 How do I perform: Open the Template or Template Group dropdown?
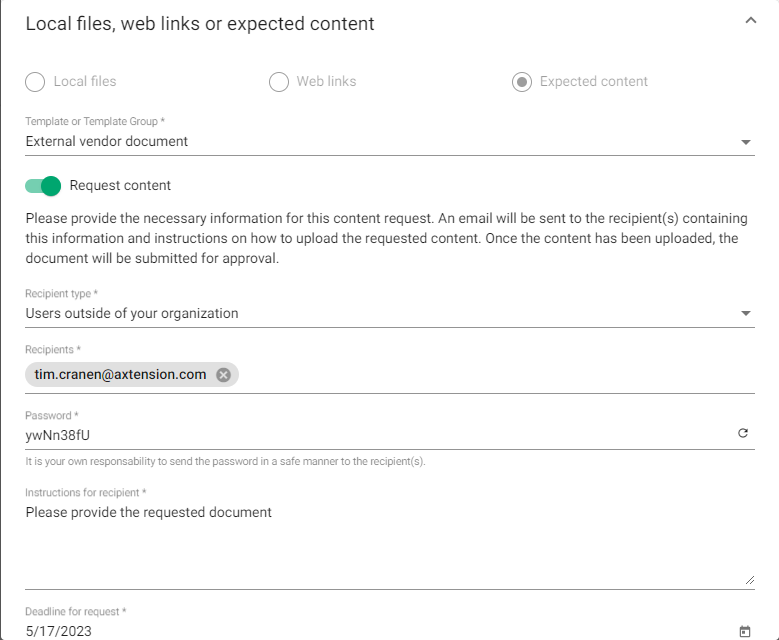746,142
